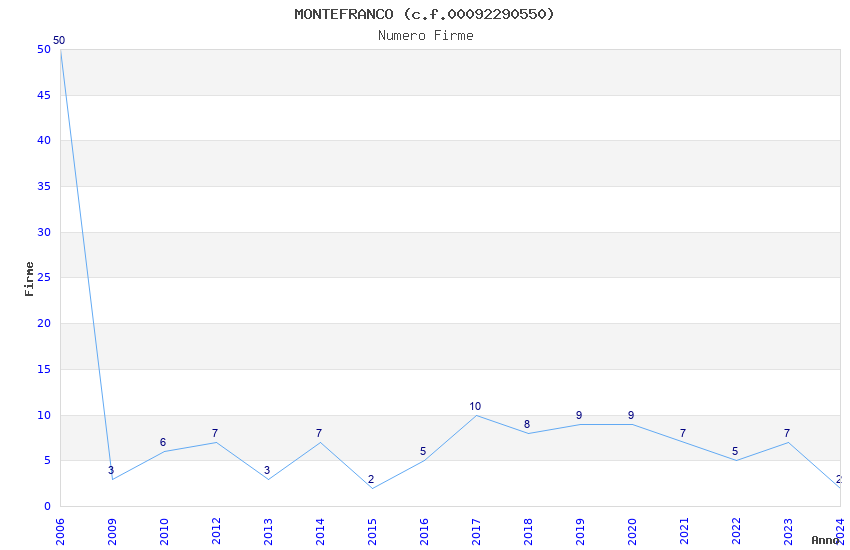The height and width of the screenshot is (550, 850).
Task: Select the 2006 year label on x-axis
Action: 60,532
